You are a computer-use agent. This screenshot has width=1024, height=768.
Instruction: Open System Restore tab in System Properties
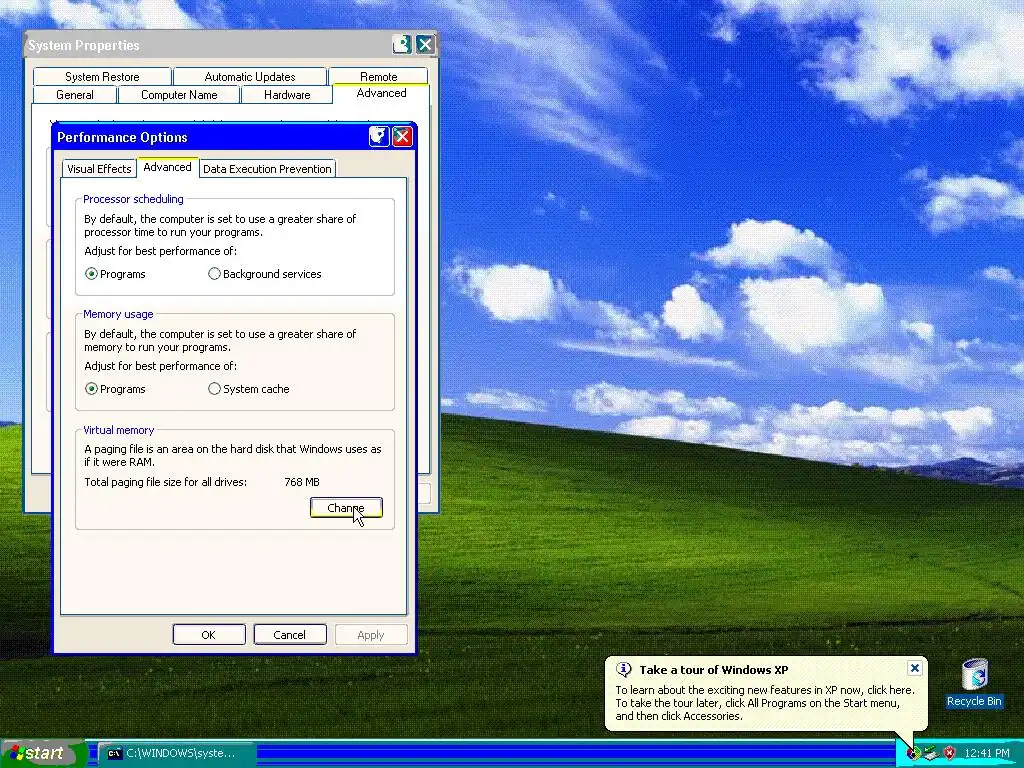tap(102, 76)
